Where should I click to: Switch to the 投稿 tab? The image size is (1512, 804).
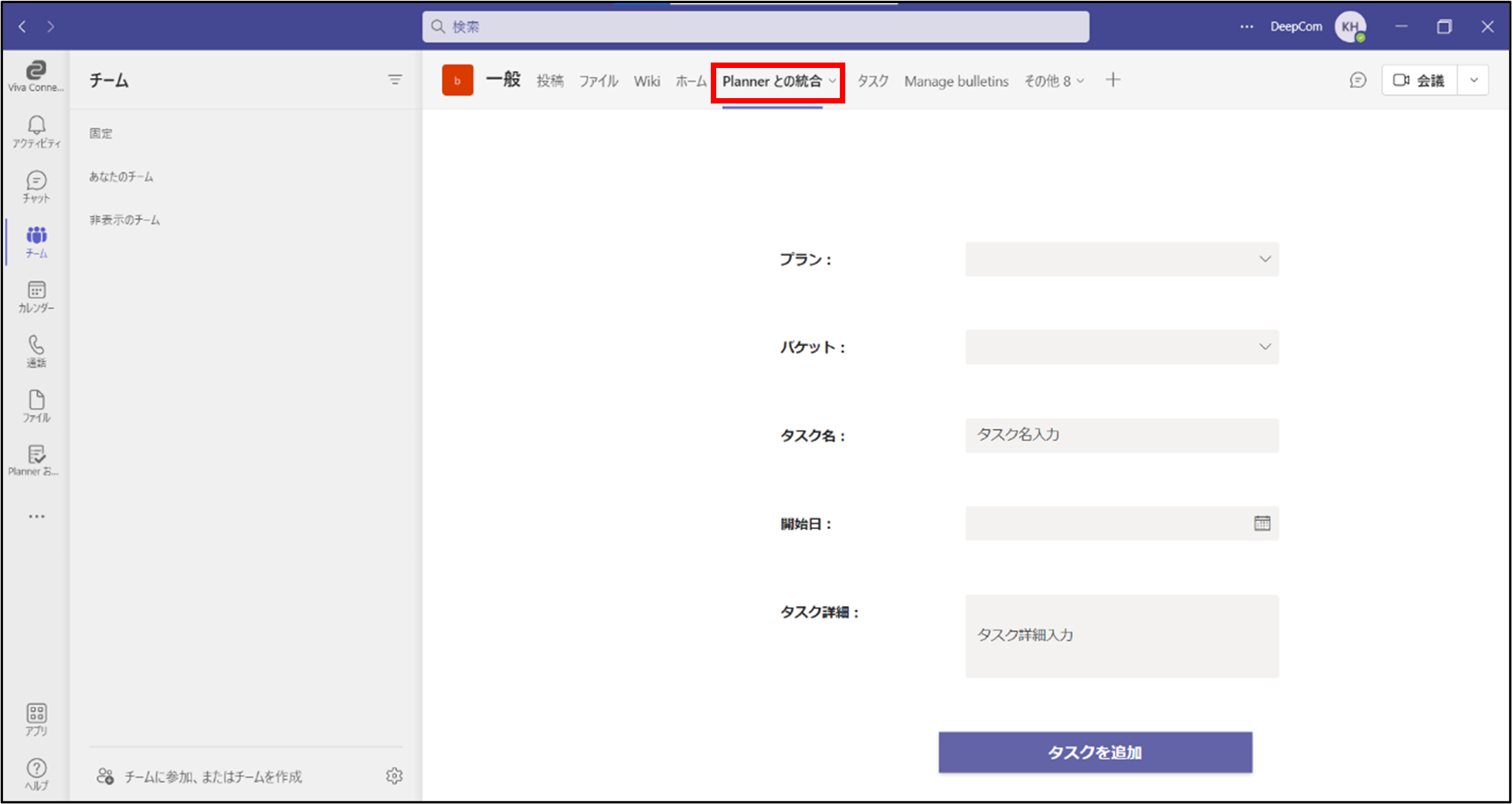point(550,81)
